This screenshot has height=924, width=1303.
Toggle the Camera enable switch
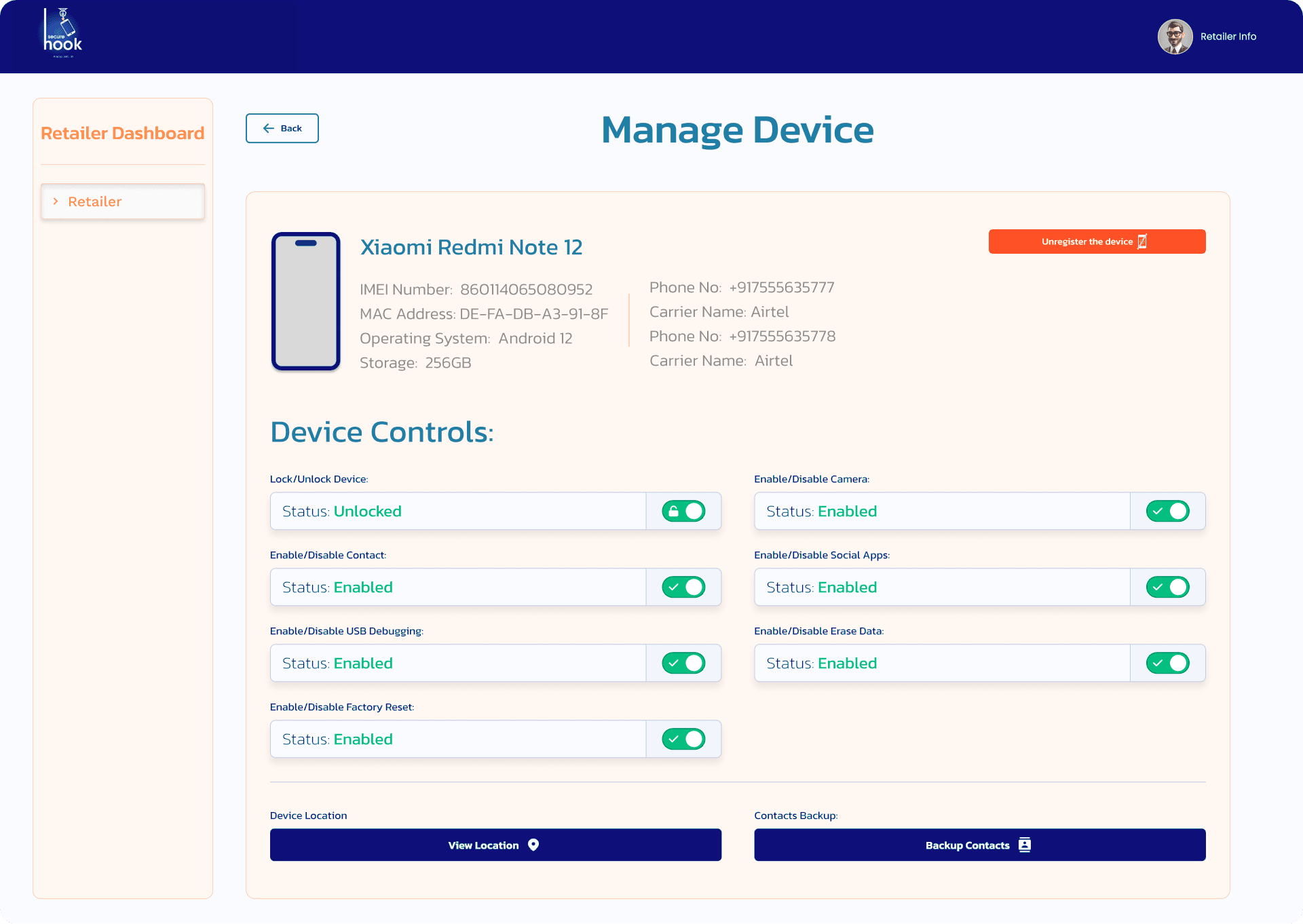(1167, 512)
